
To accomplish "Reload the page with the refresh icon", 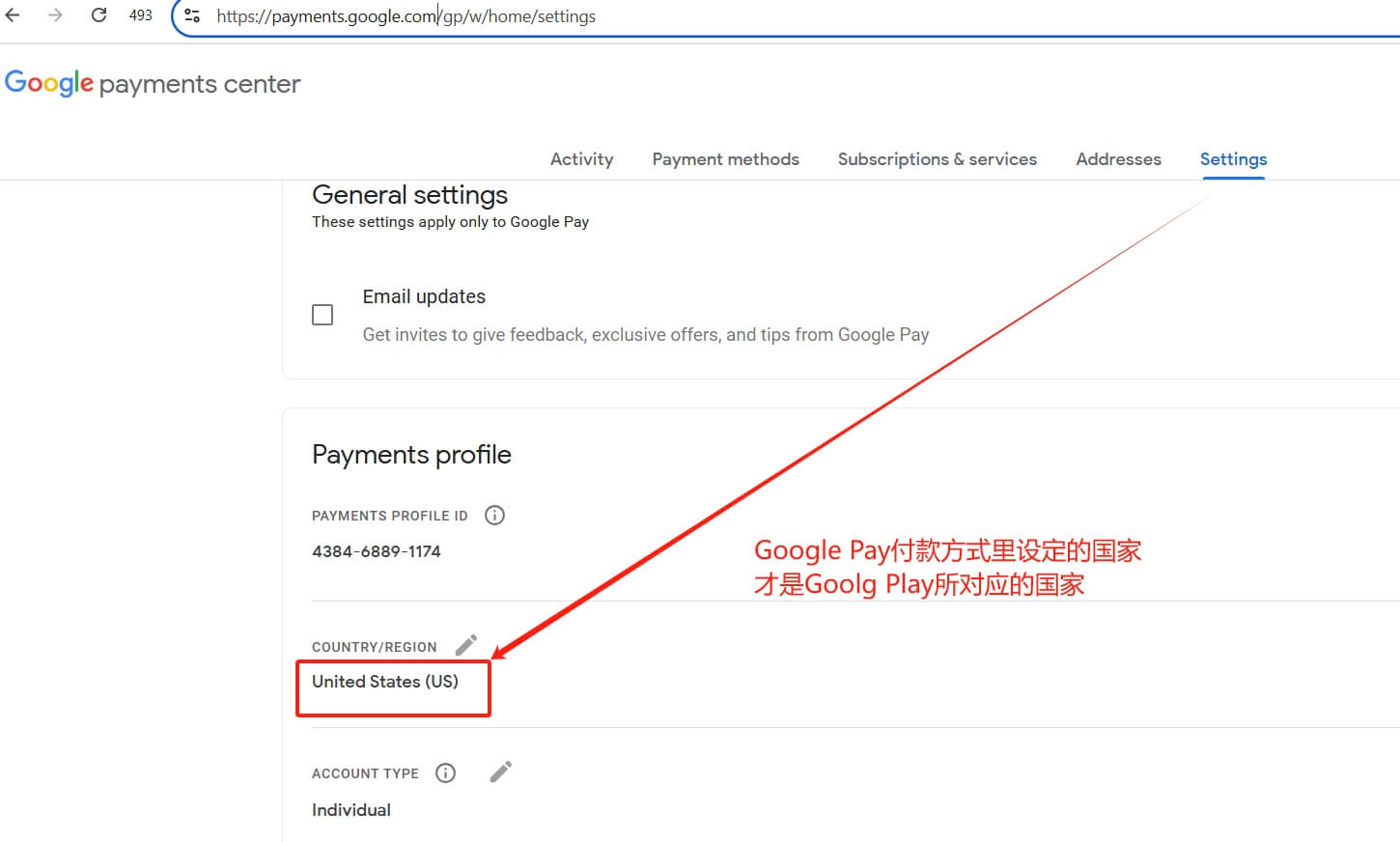I will click(98, 15).
